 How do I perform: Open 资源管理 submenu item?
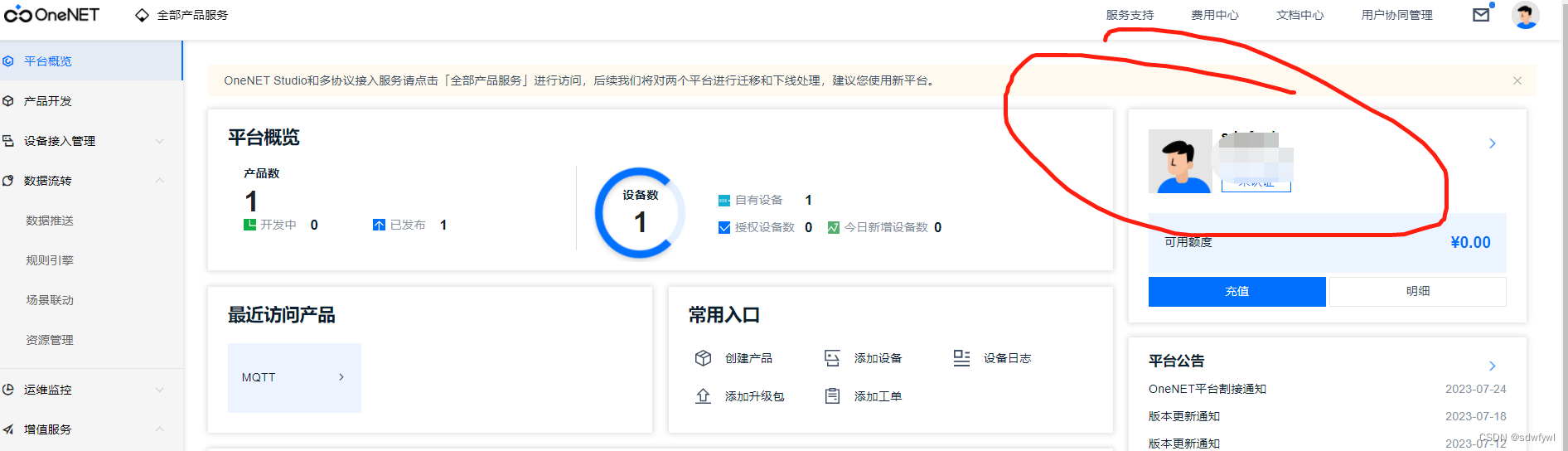pyautogui.click(x=50, y=340)
